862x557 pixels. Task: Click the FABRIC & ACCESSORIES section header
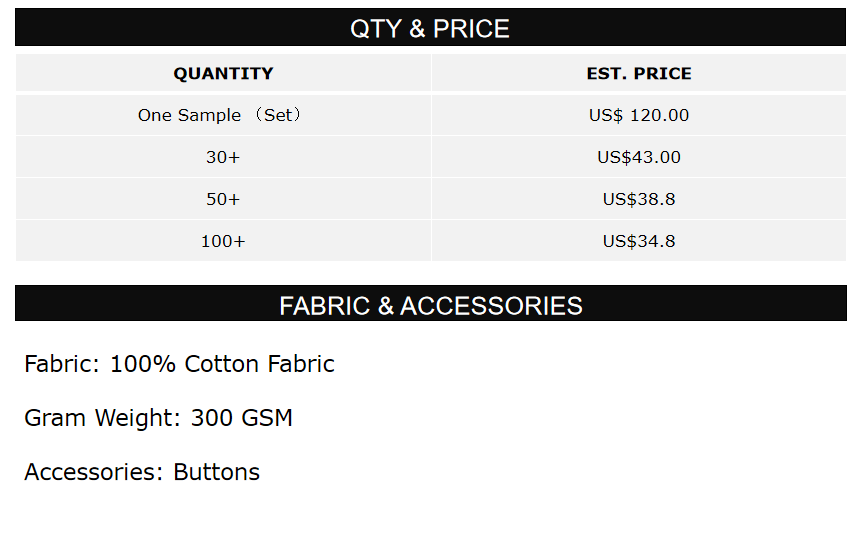(x=431, y=305)
